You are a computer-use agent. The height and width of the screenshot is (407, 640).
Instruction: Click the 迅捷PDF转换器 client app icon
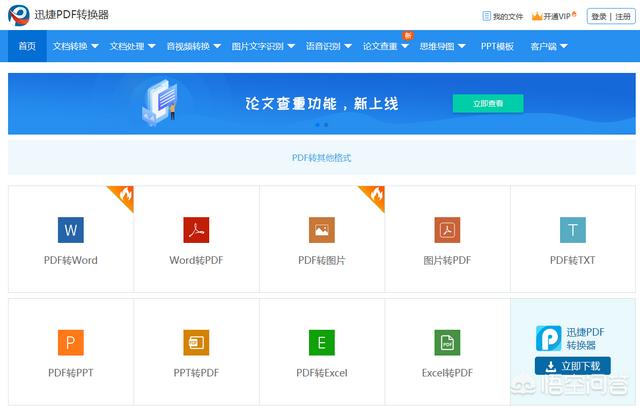pos(549,338)
